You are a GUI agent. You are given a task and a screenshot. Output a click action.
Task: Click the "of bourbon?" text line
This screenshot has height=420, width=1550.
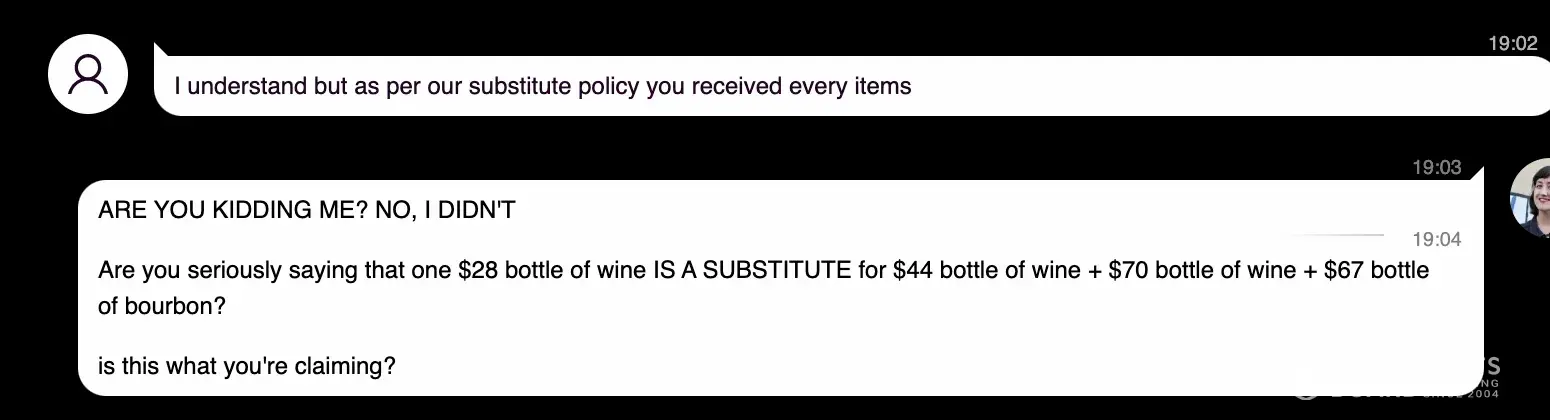(161, 307)
